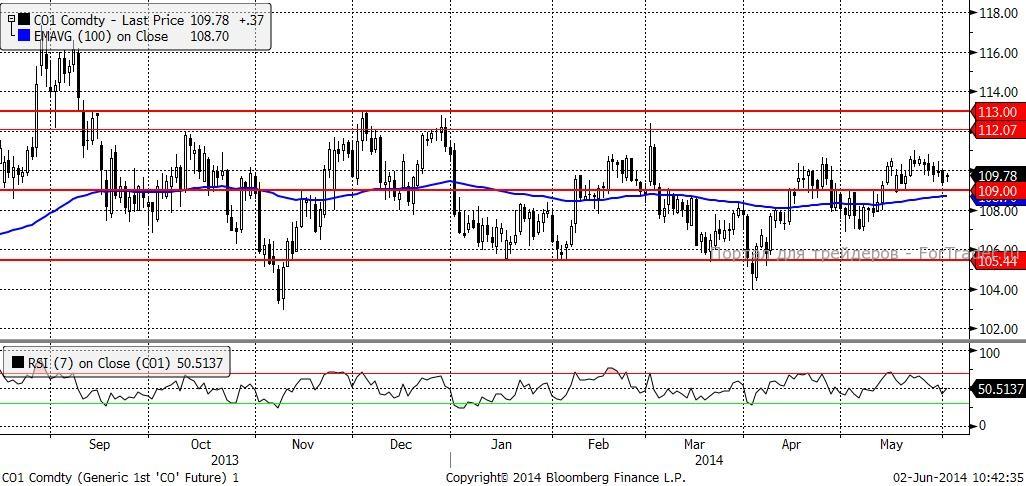Viewport: 1026px width, 486px height.
Task: Click the 50.5137 RSI value tag
Action: pyautogui.click(x=1000, y=389)
